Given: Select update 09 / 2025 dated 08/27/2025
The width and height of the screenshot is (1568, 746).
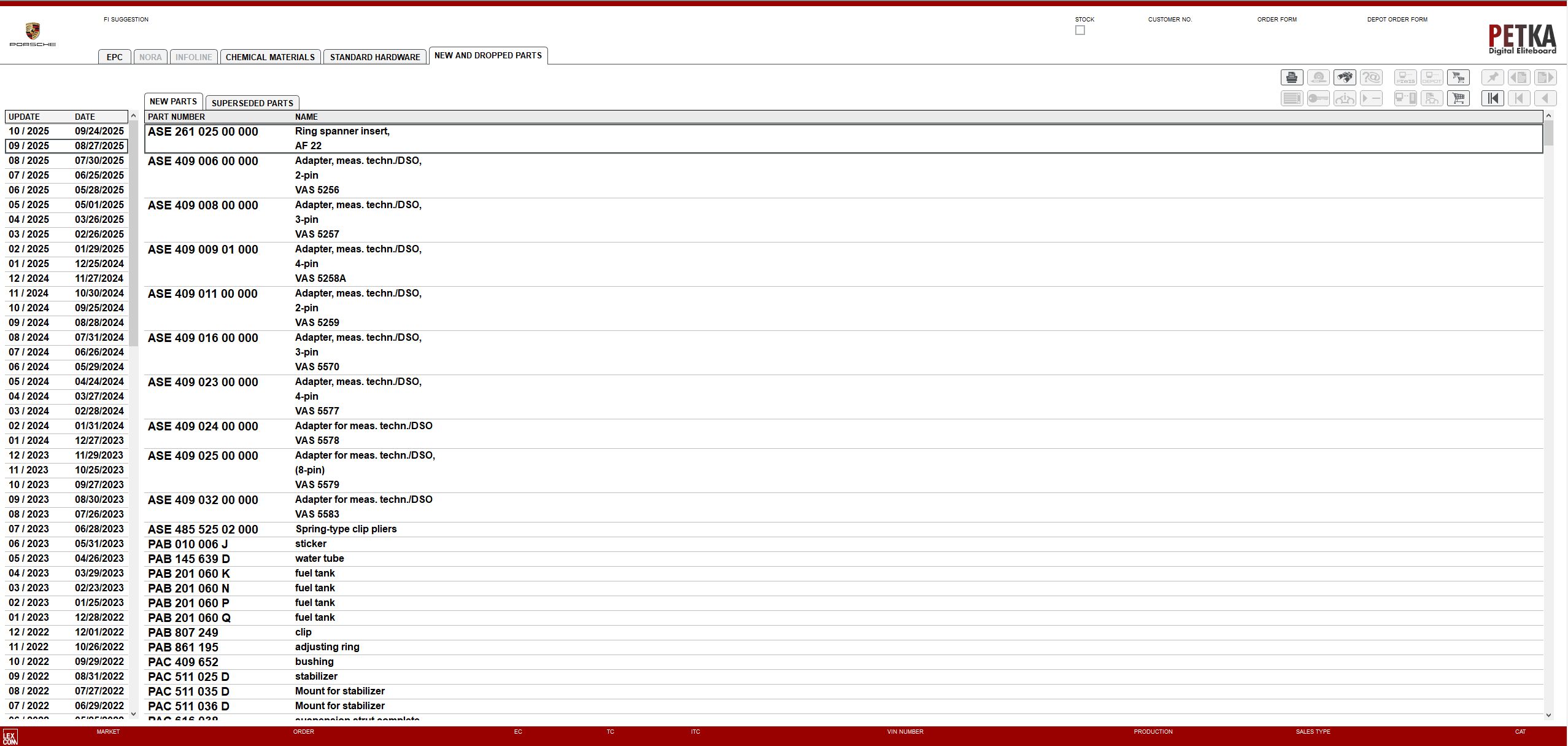Looking at the screenshot, I should point(66,146).
